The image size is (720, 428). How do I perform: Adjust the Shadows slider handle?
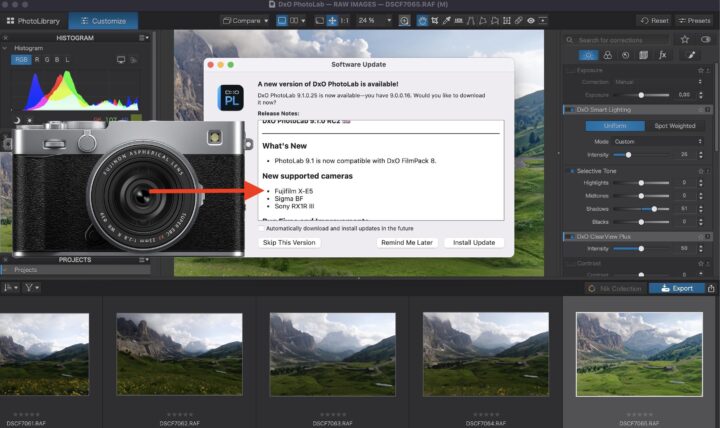[x=653, y=209]
